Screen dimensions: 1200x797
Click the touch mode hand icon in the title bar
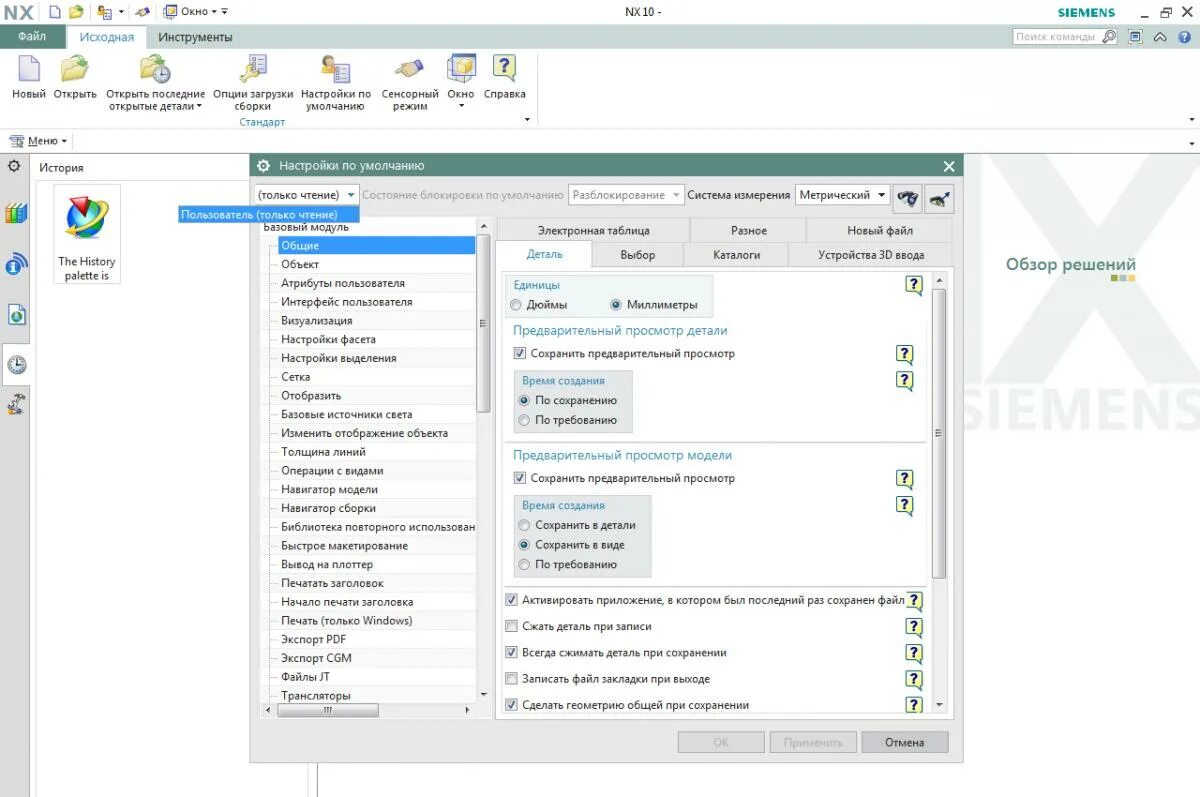point(143,12)
